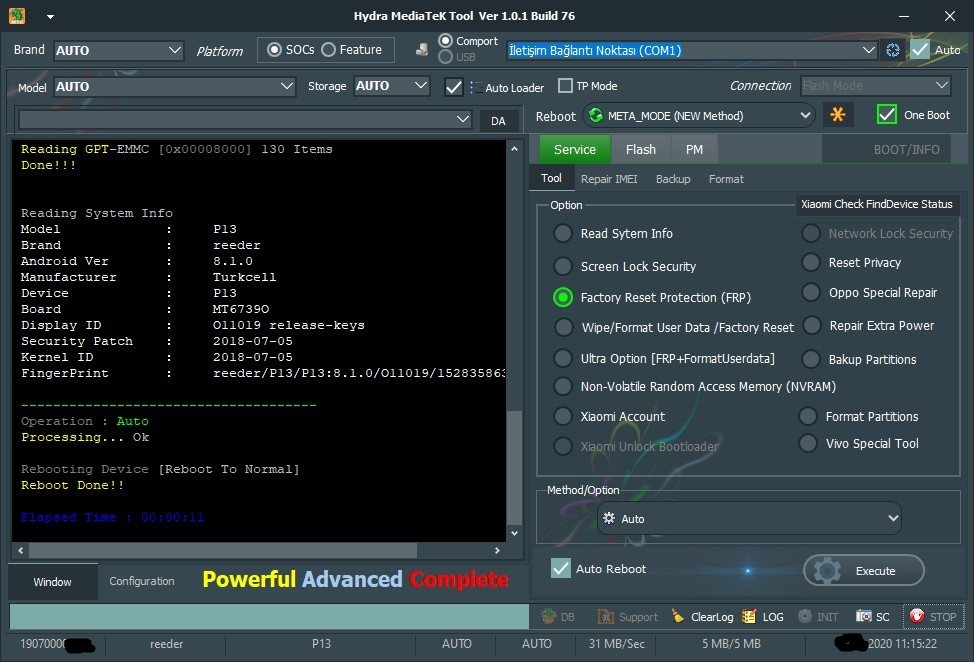
Task: Select Bakup Partitions option
Action: click(x=811, y=359)
